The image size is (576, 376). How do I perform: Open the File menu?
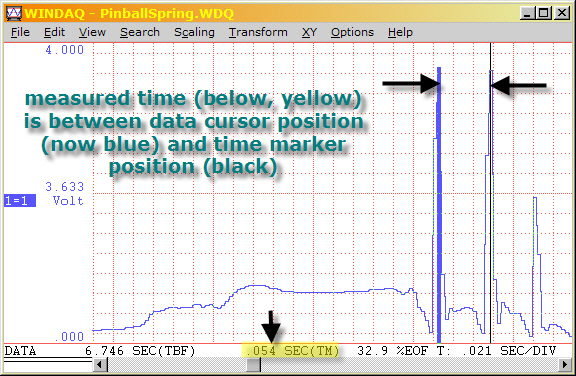click(20, 32)
